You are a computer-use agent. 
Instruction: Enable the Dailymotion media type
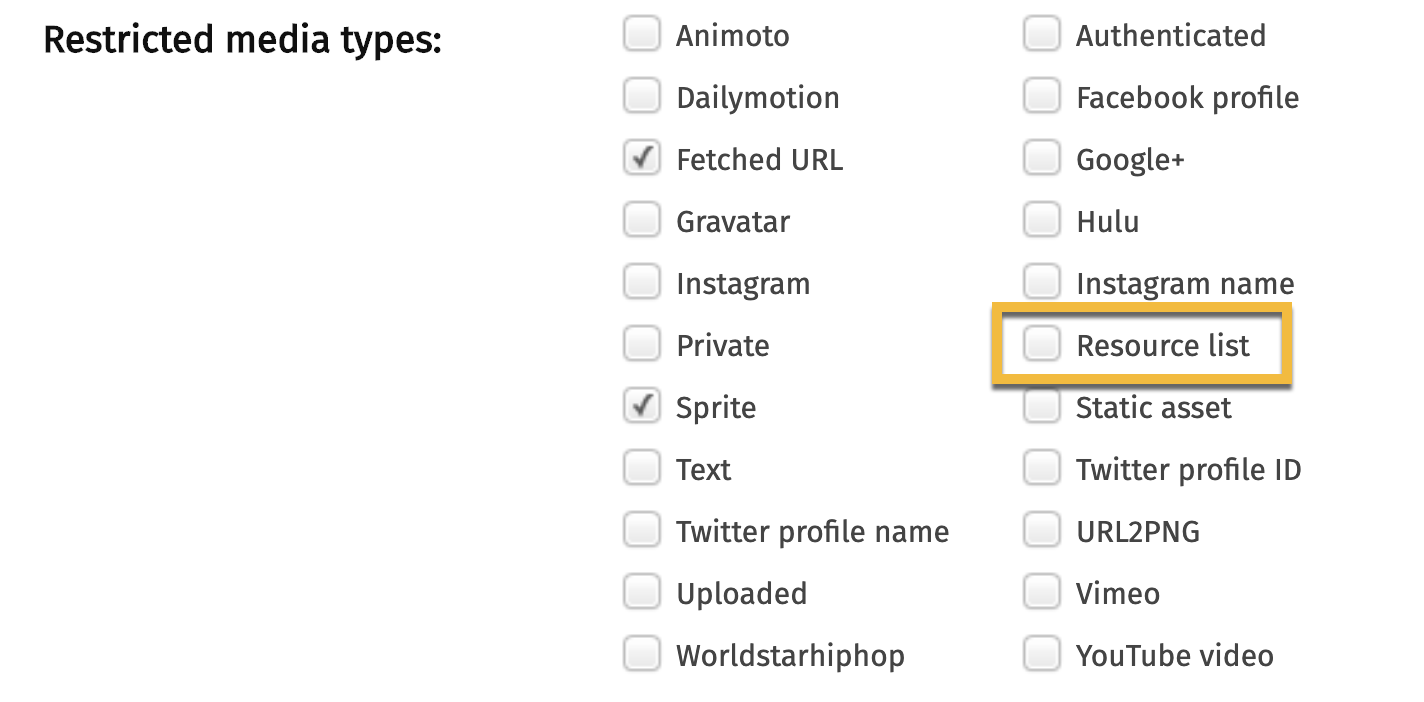pyautogui.click(x=642, y=95)
